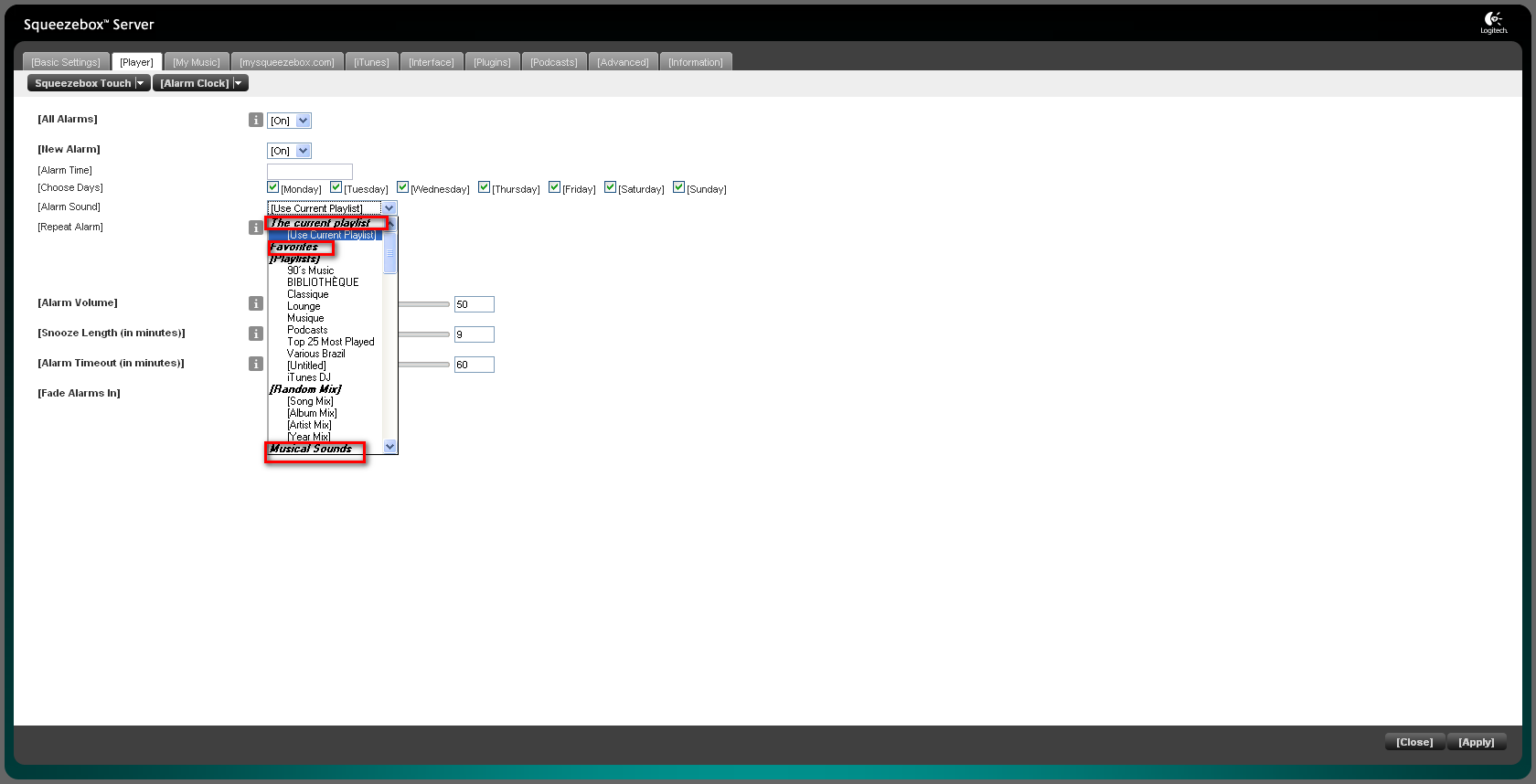
Task: Click the Logitech logo
Action: pos(1494,23)
